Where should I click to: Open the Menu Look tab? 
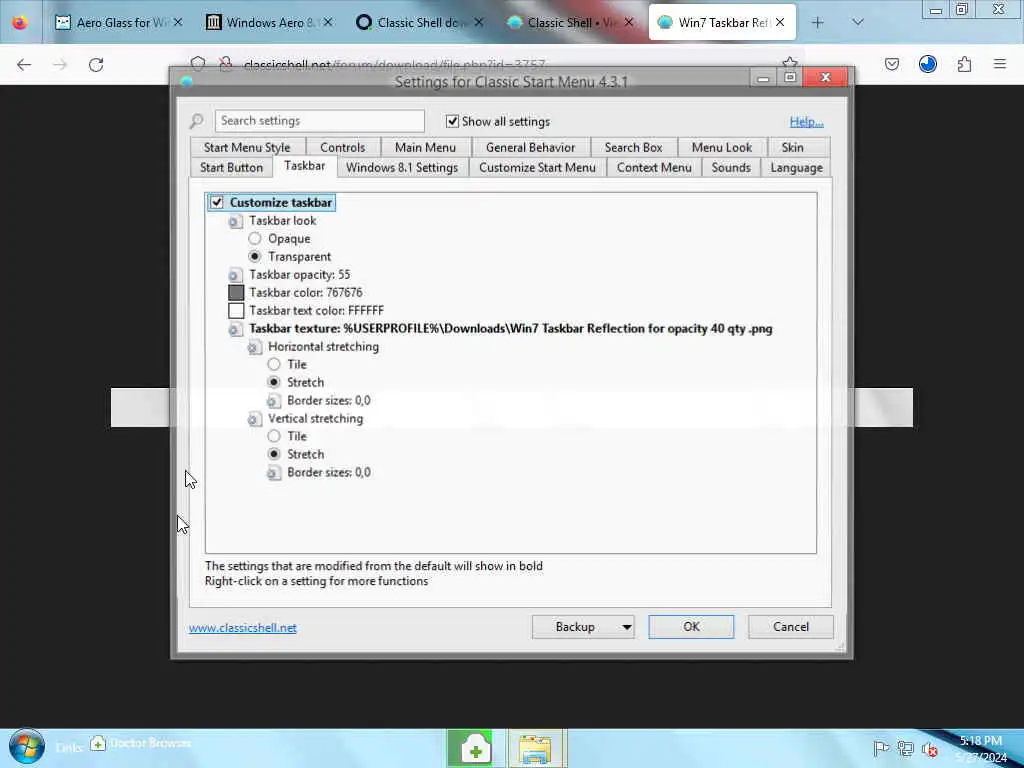coord(722,148)
